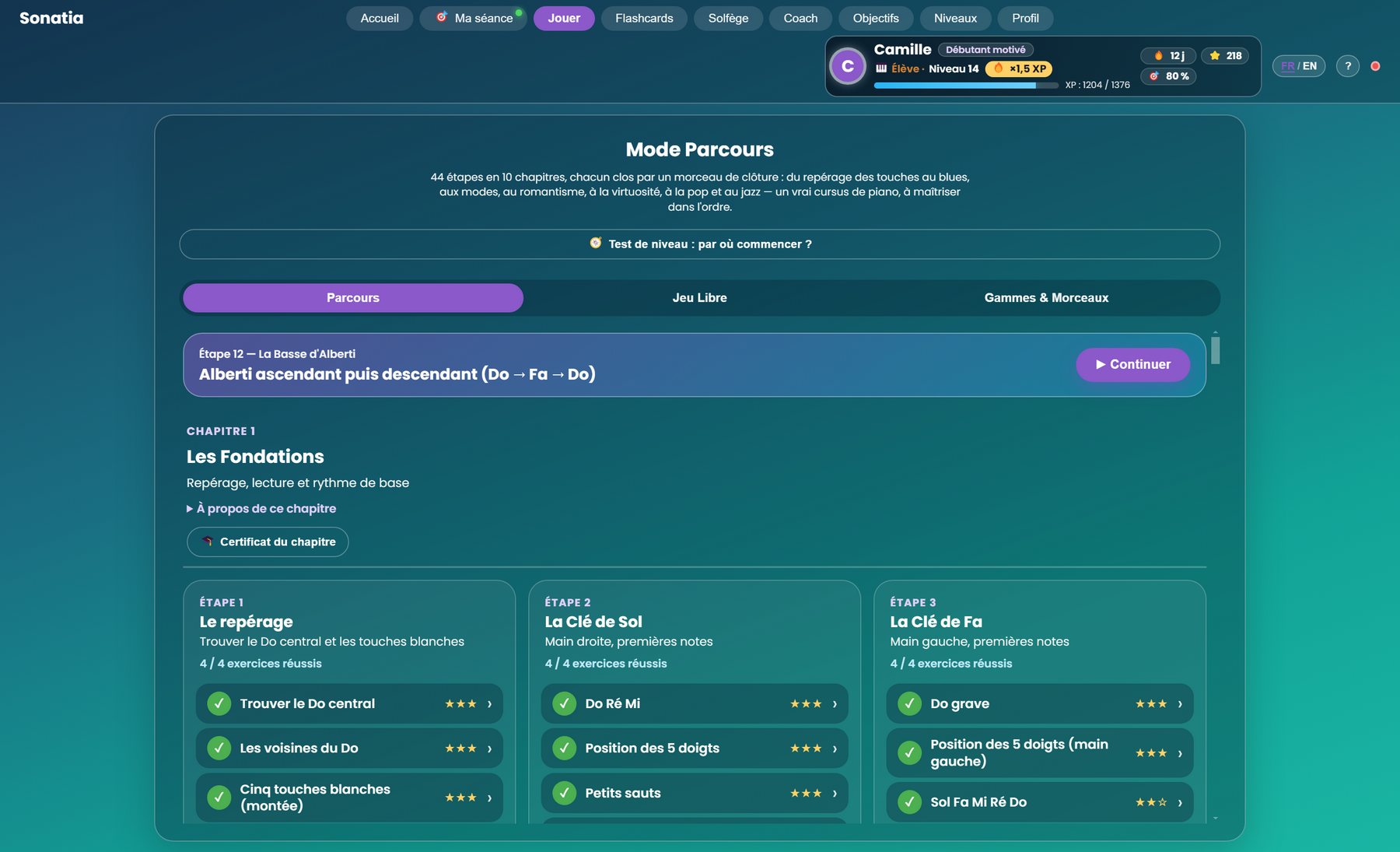Open Niveaux in the navigation bar
Image resolution: width=1400 pixels, height=852 pixels.
(x=955, y=18)
